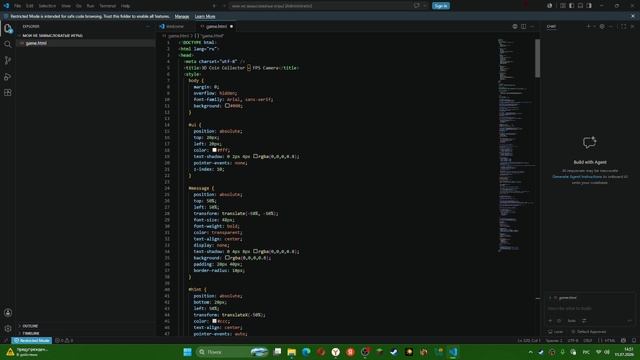Click the Split Editor Right icon
Image resolution: width=640 pixels, height=360 pixels.
pyautogui.click(x=524, y=27)
